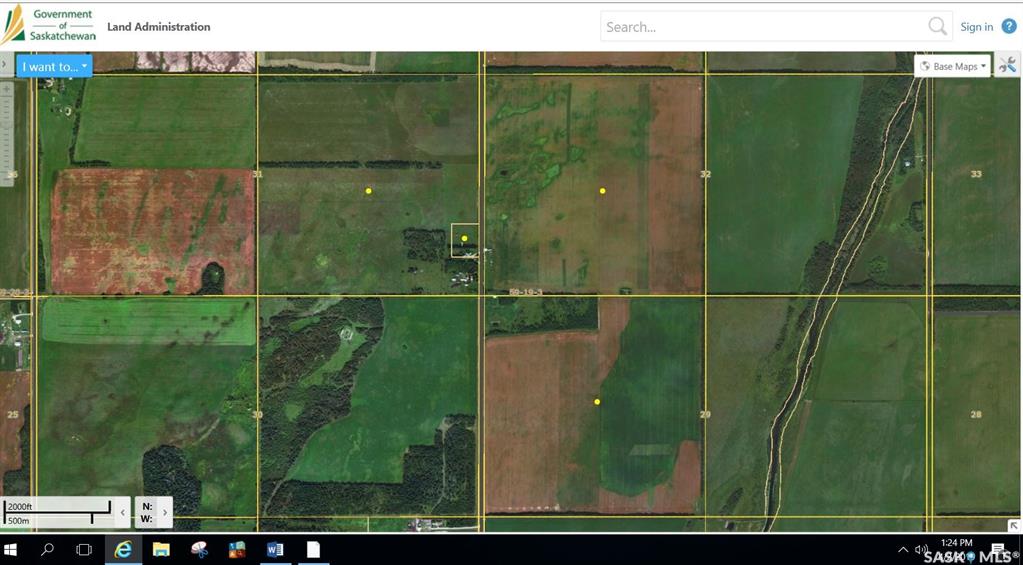Select the yellow point in section 31
1023x565 pixels.
369,191
